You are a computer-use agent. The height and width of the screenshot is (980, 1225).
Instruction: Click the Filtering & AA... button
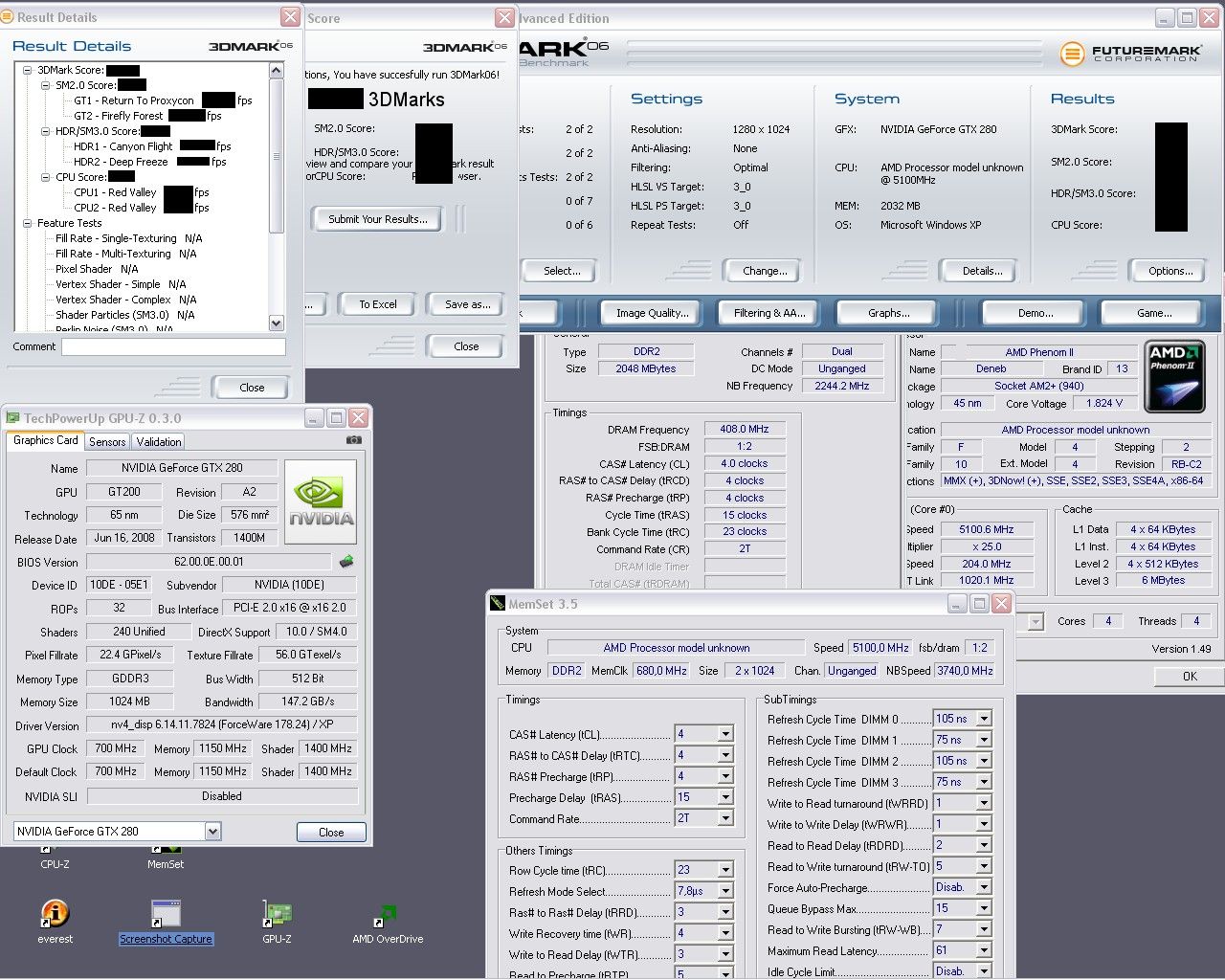(769, 313)
